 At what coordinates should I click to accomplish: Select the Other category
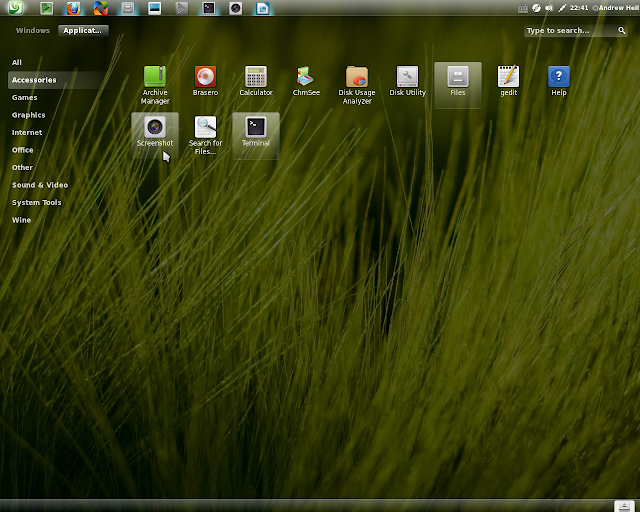pos(22,168)
